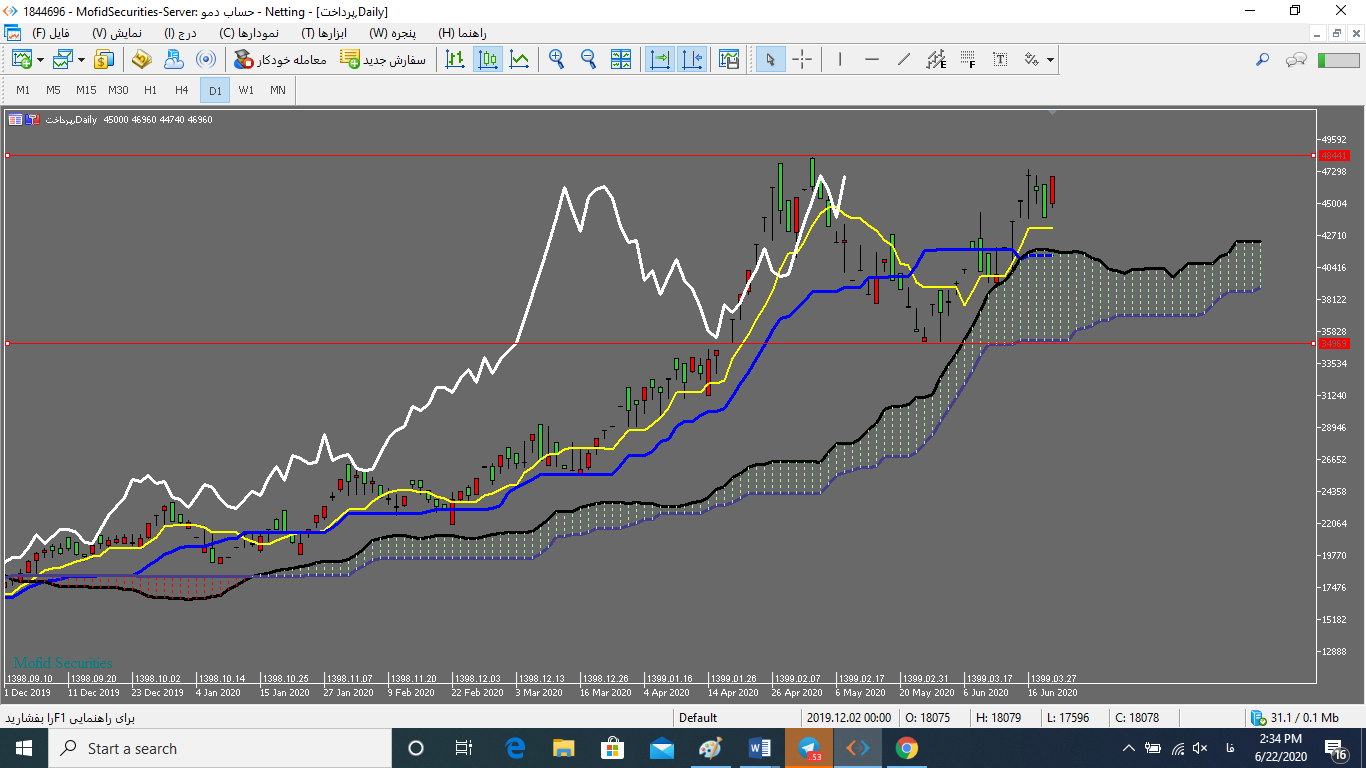
Task: Click the chart table icon beside the symbol name
Action: point(15,119)
